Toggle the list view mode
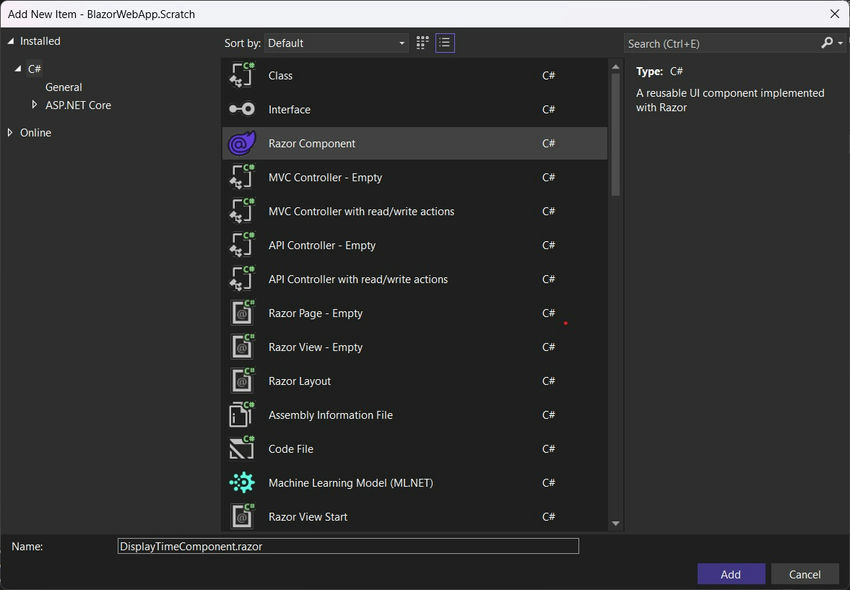 [444, 43]
